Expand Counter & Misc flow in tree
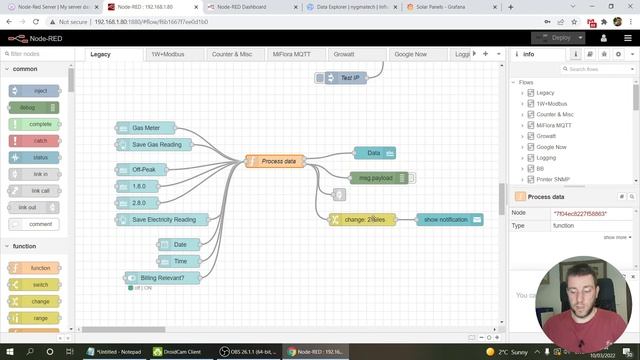Image resolution: width=640 pixels, height=360 pixels. [522, 115]
